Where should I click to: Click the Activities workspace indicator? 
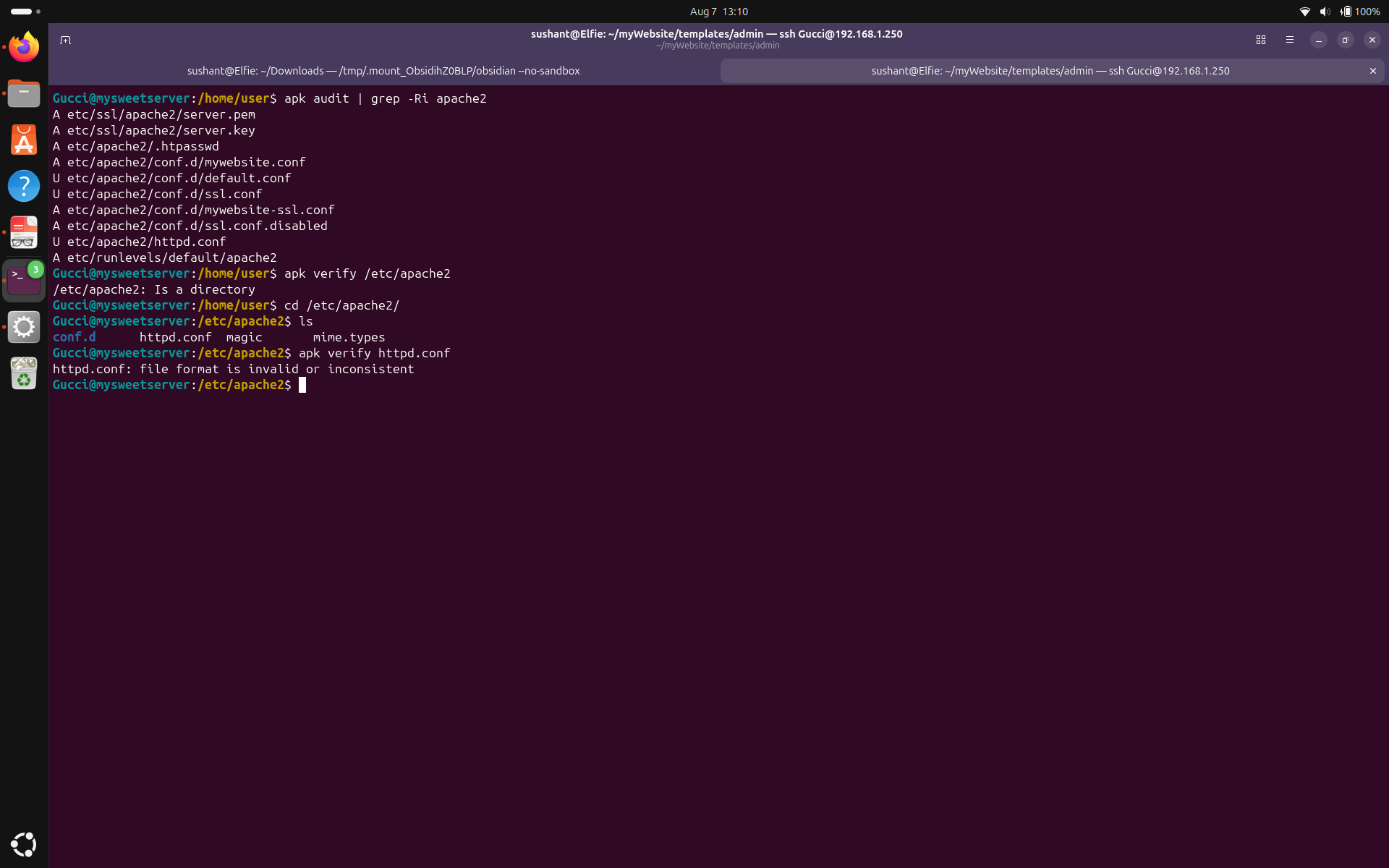click(x=25, y=12)
